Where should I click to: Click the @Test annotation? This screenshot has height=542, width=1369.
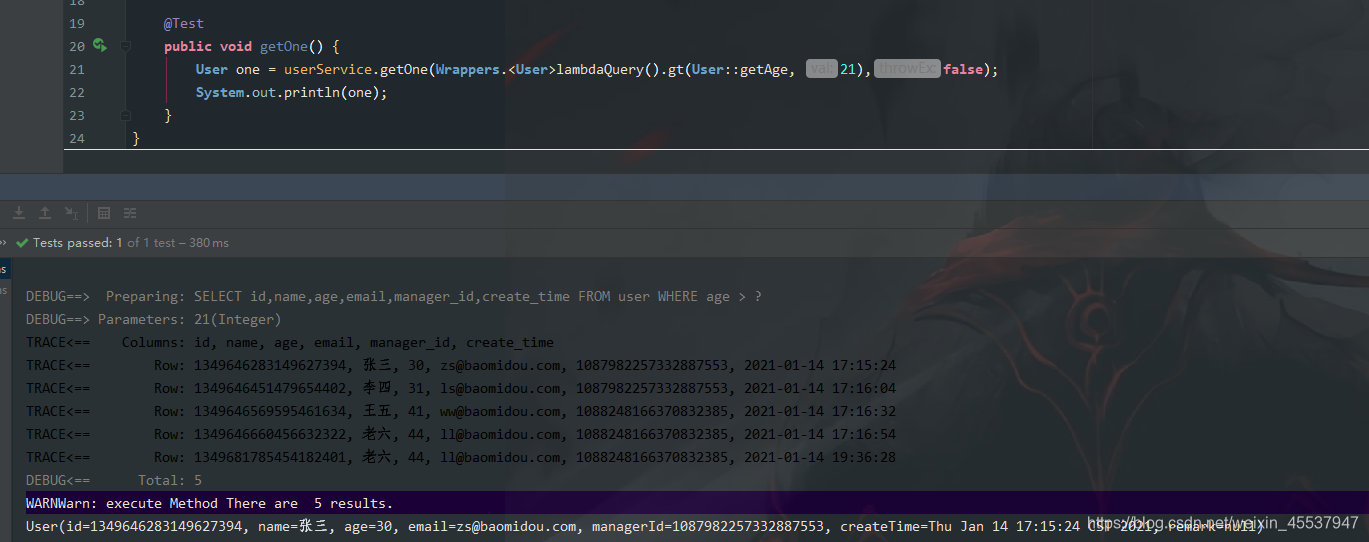click(x=184, y=23)
